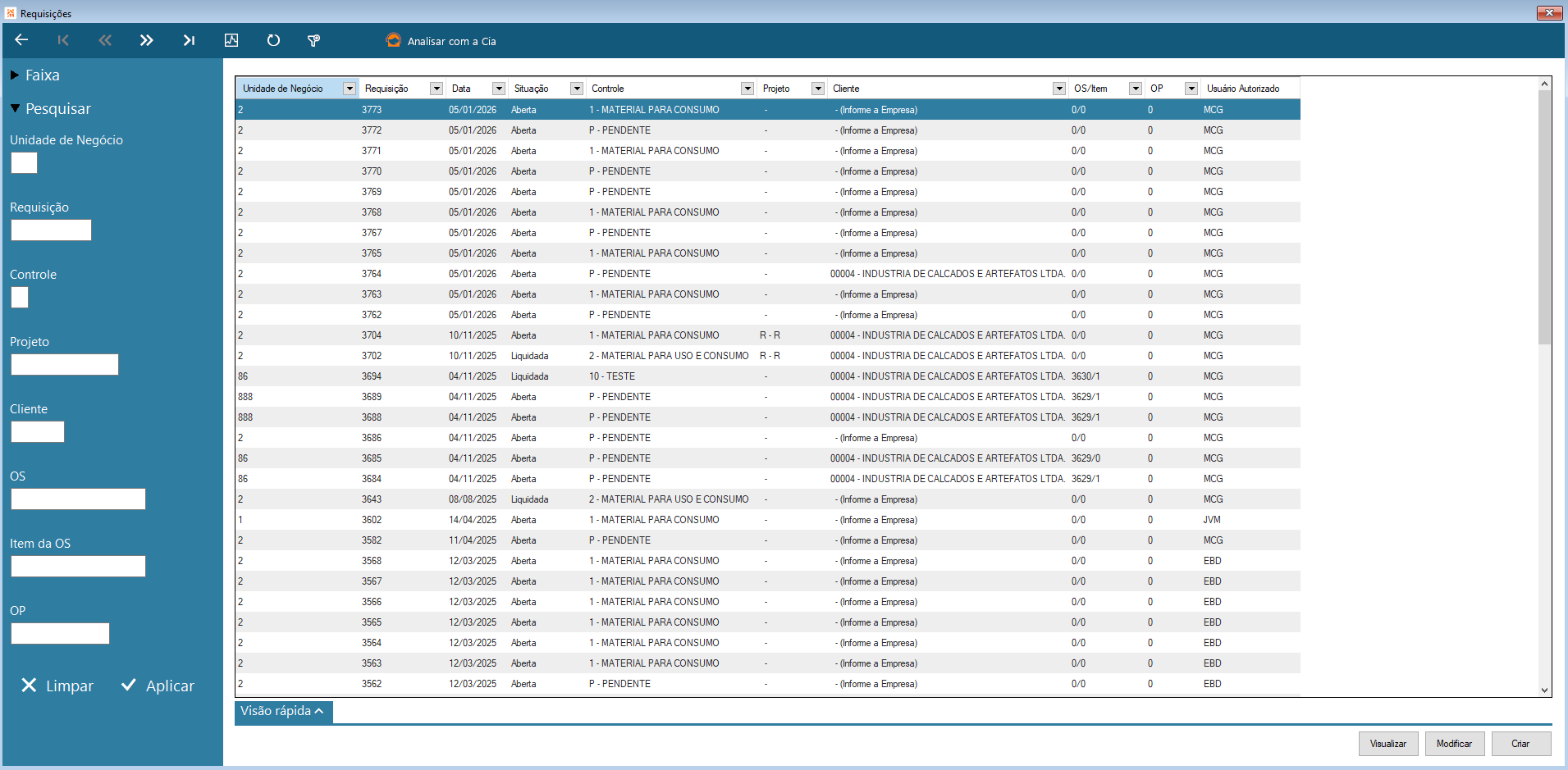Select requisition 3702 row

point(768,356)
